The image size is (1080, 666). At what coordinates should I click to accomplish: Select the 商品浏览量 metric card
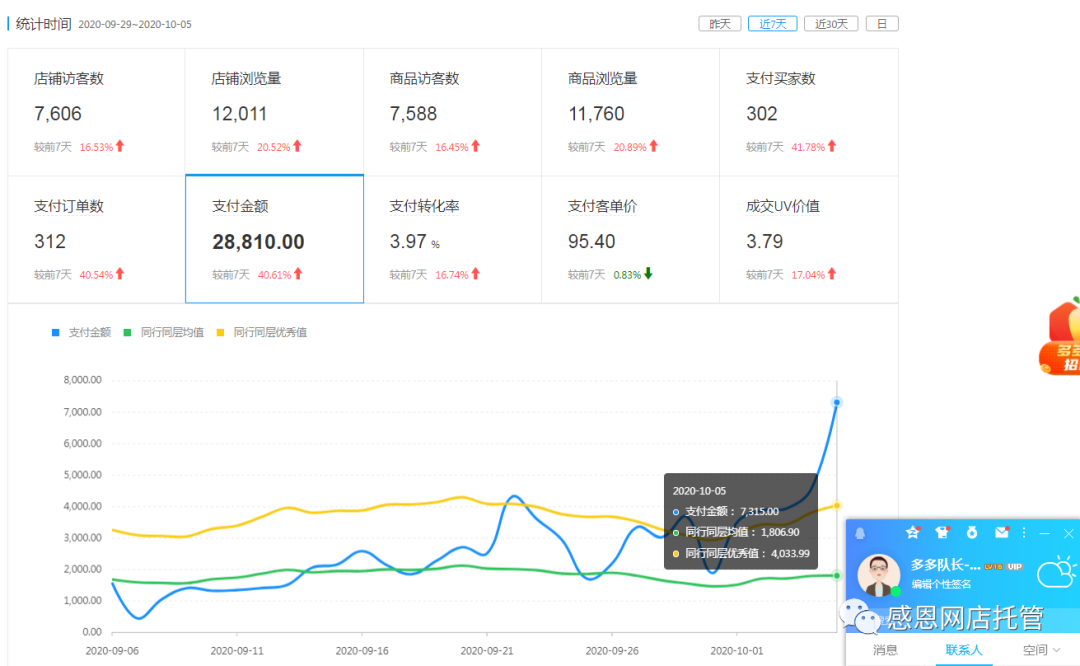tap(630, 112)
